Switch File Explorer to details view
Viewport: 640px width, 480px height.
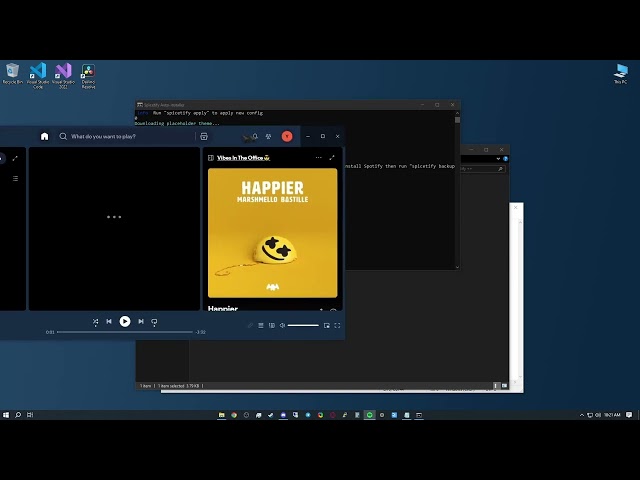point(496,385)
